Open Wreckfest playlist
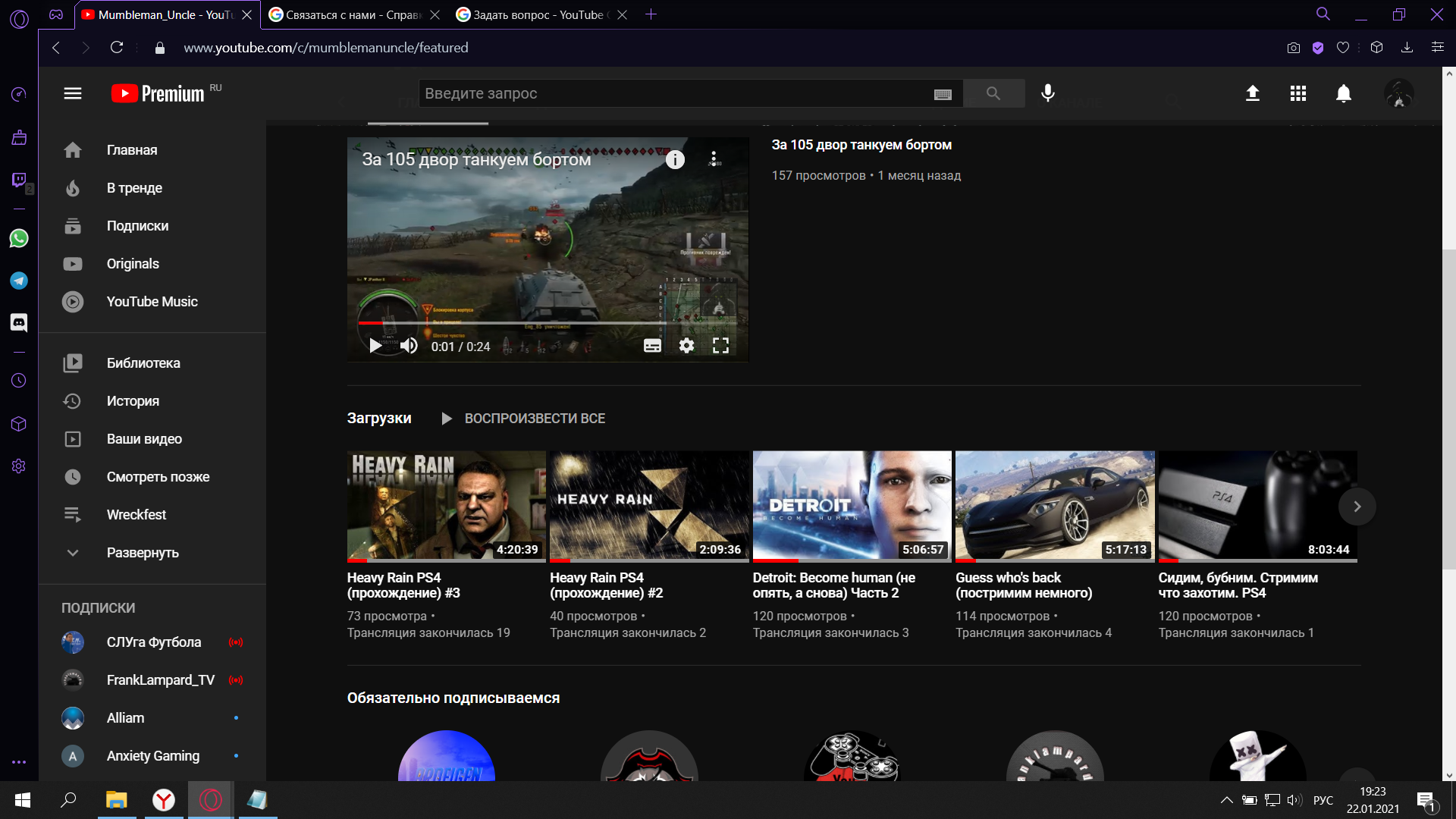The height and width of the screenshot is (819, 1456). (152, 515)
